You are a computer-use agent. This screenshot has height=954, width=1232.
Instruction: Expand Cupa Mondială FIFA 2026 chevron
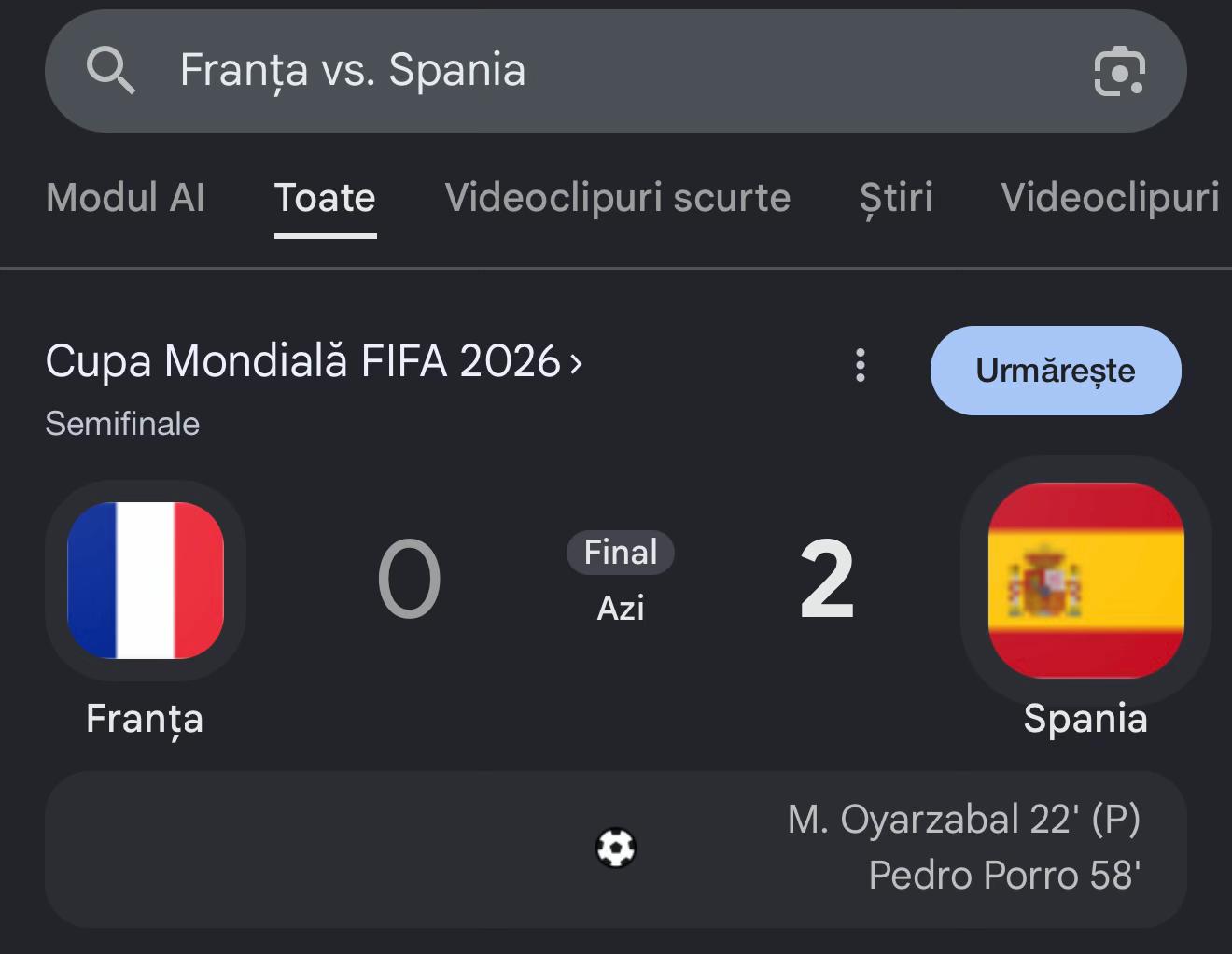576,362
